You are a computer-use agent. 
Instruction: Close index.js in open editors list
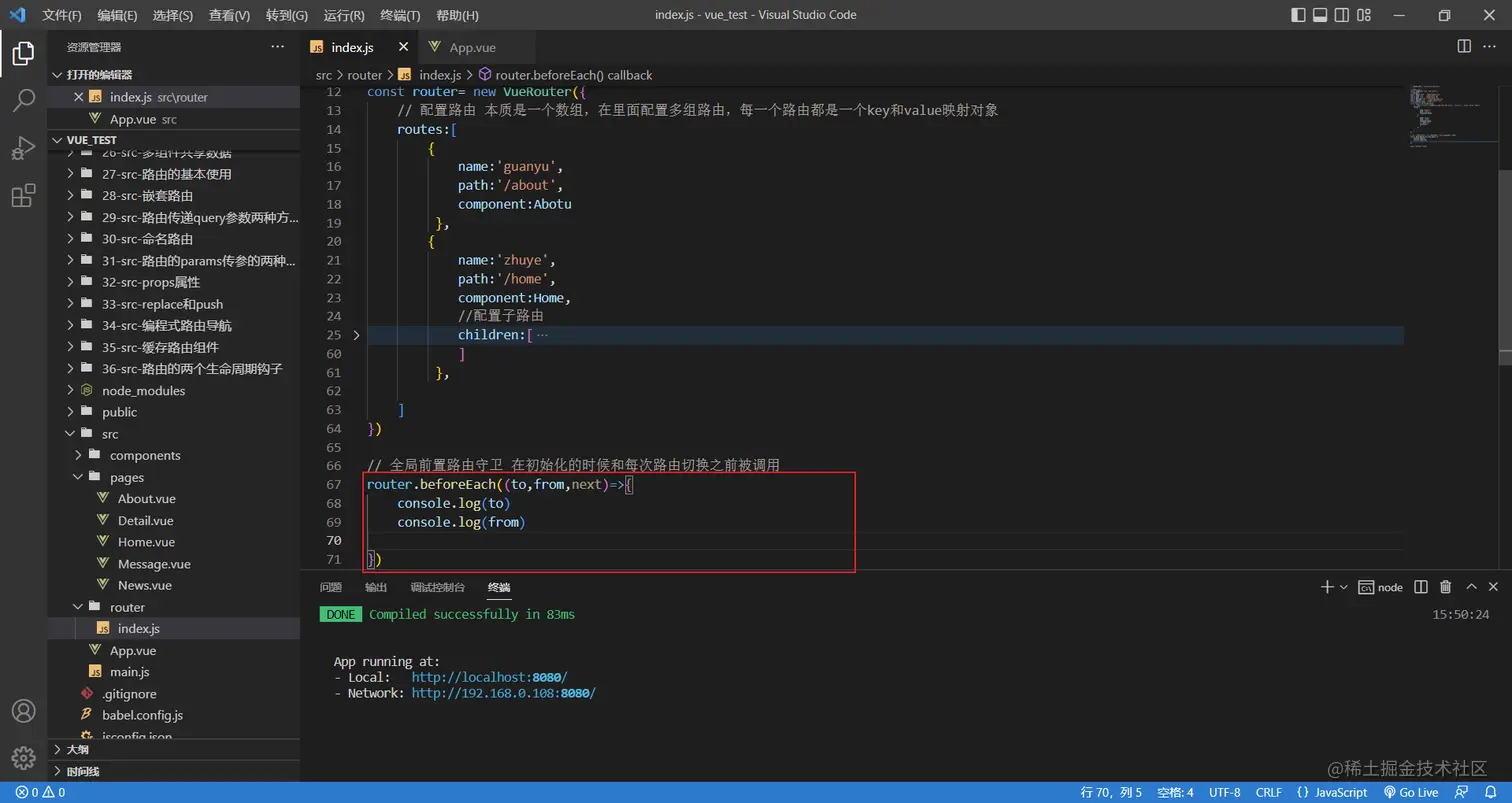tap(79, 97)
